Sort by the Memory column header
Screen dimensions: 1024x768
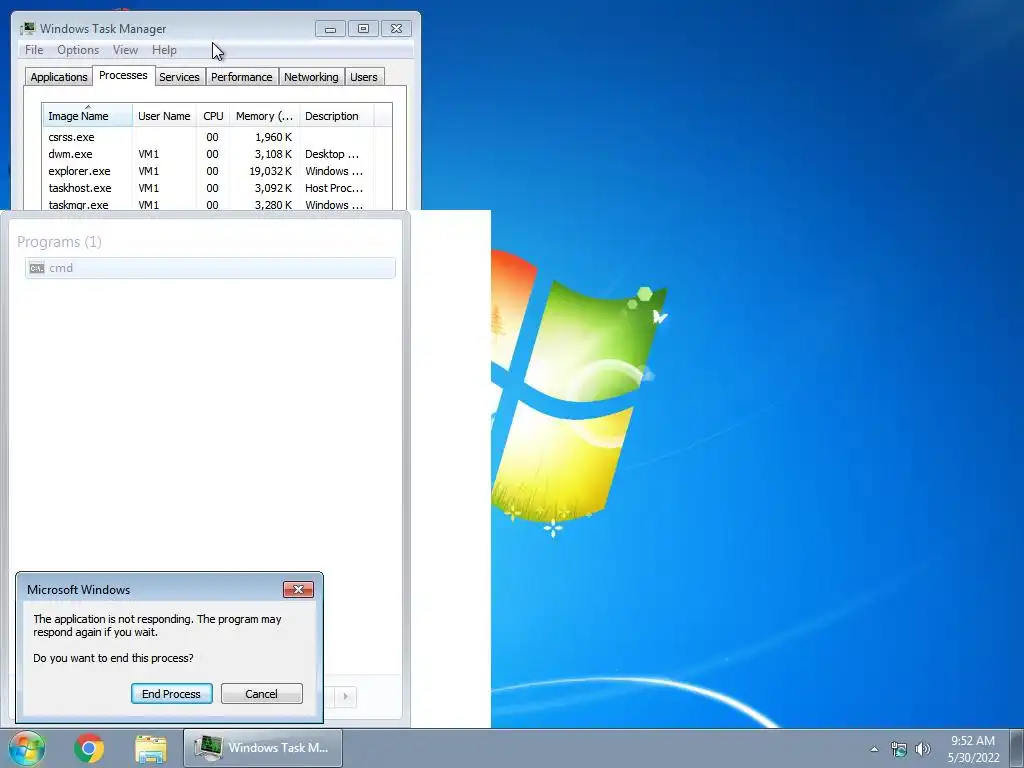[x=264, y=116]
